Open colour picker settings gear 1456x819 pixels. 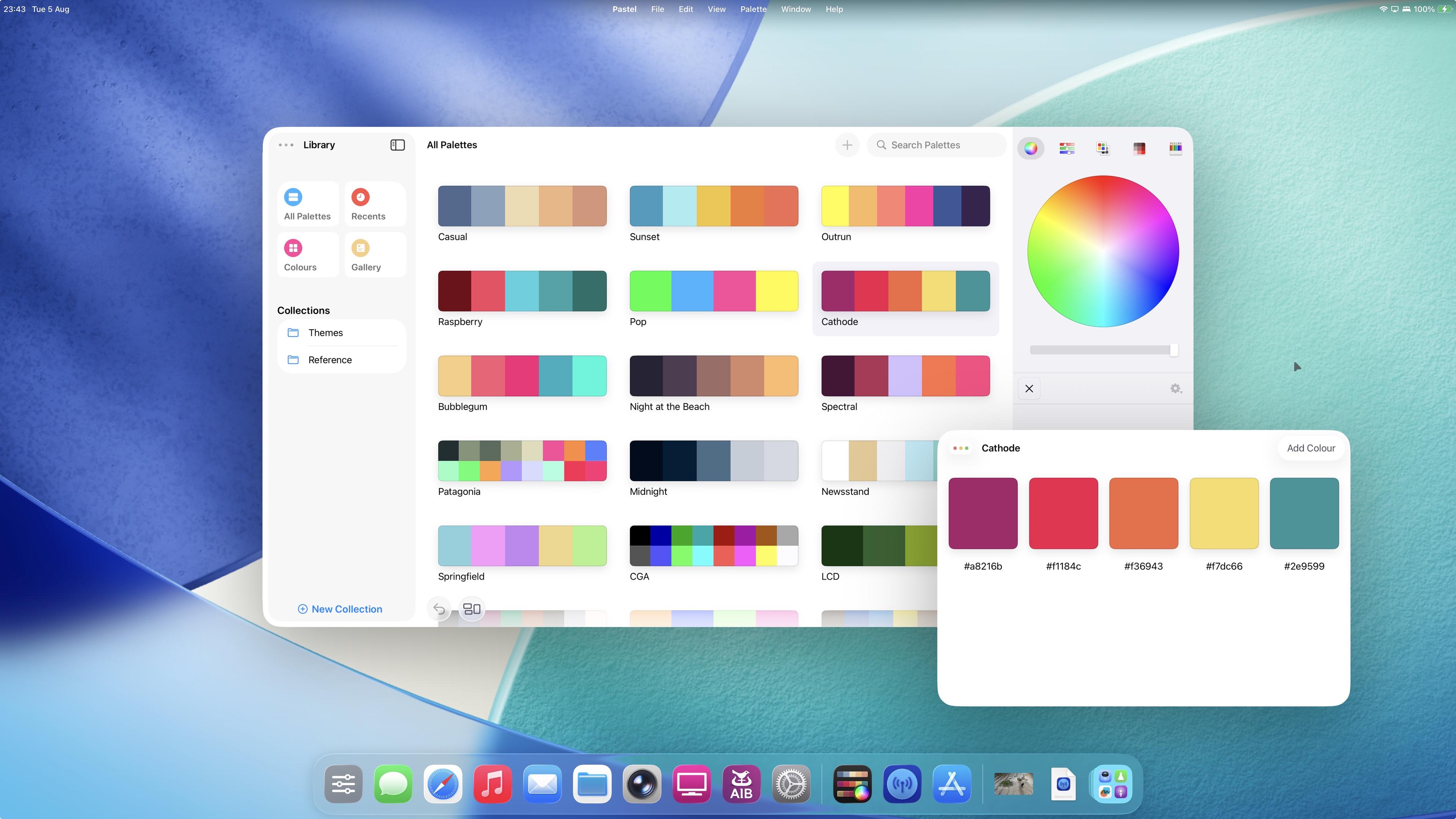point(1176,388)
